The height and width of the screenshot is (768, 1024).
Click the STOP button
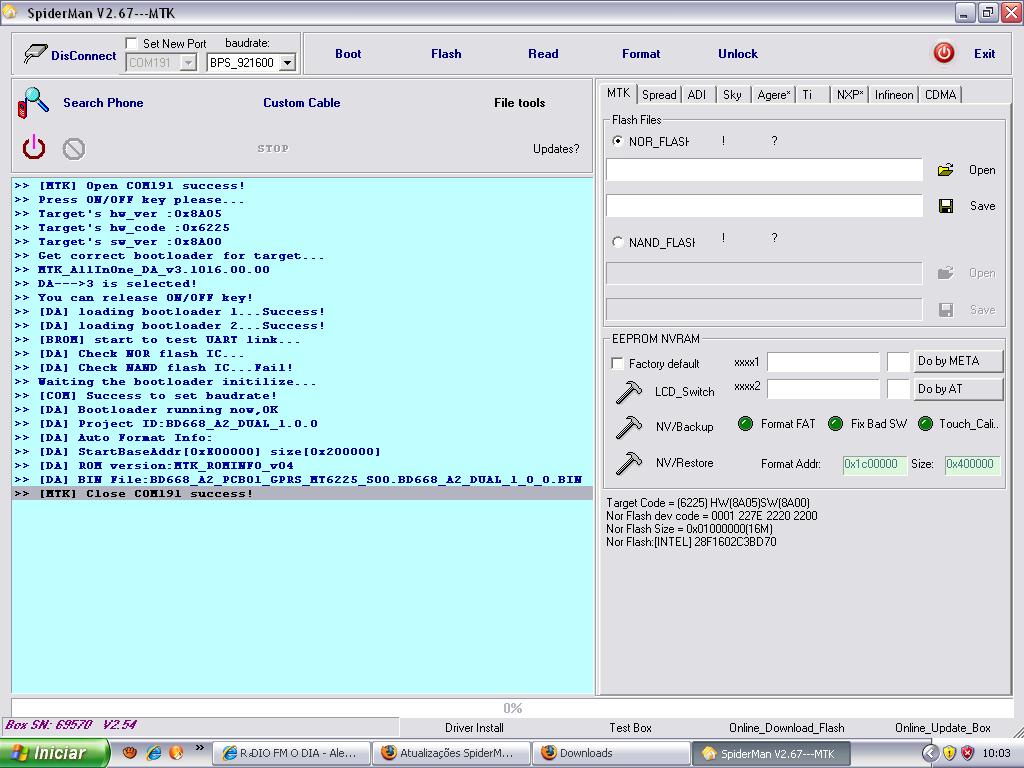[x=273, y=149]
